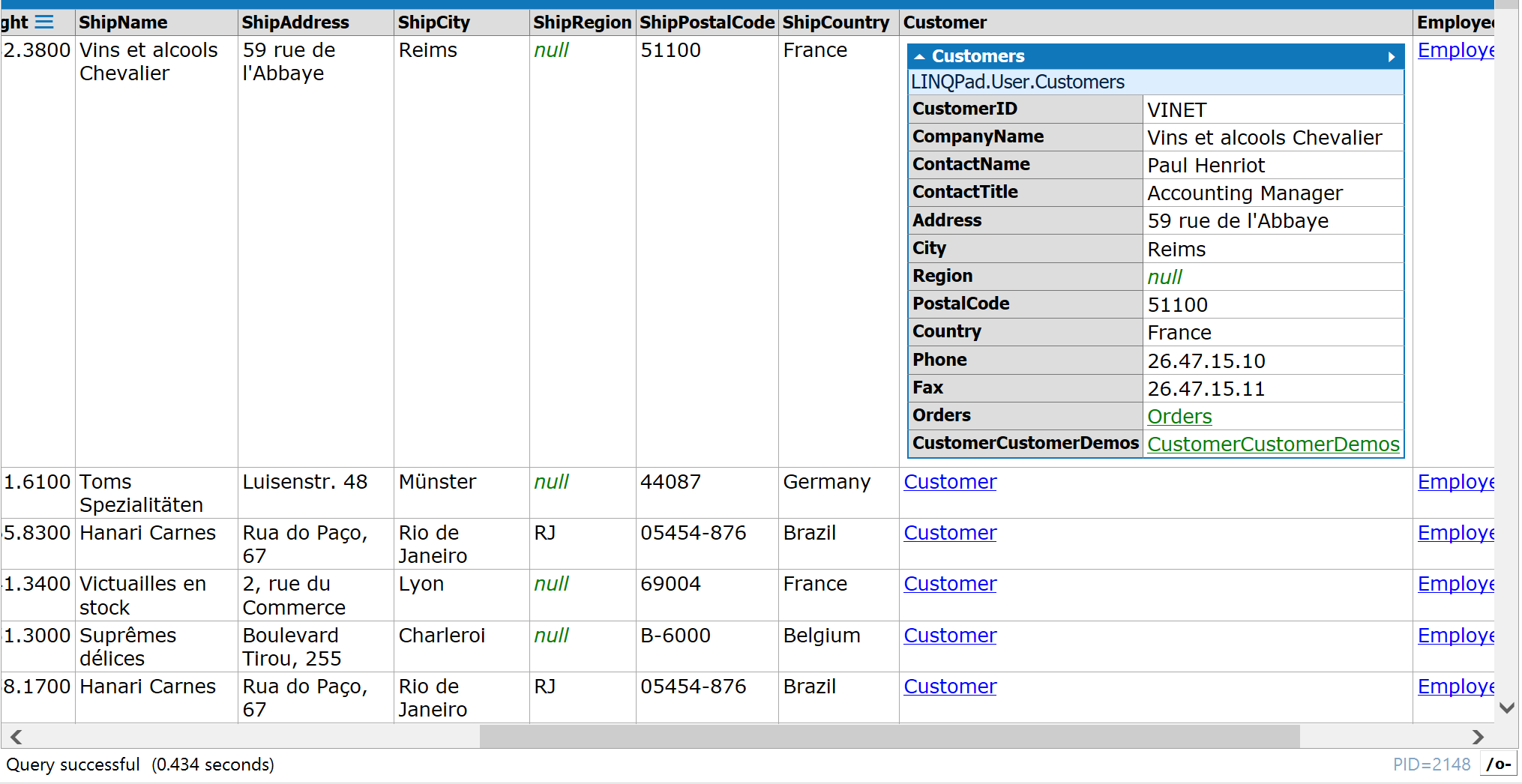Click the horizontal scrollbar left arrow

(x=16, y=737)
